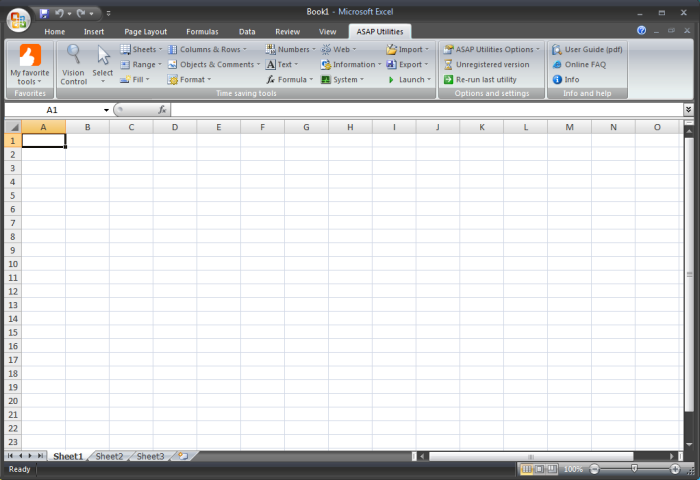Screen dimensions: 700x480
Task: Switch to the Formulas ribbon tab
Action: point(202,32)
